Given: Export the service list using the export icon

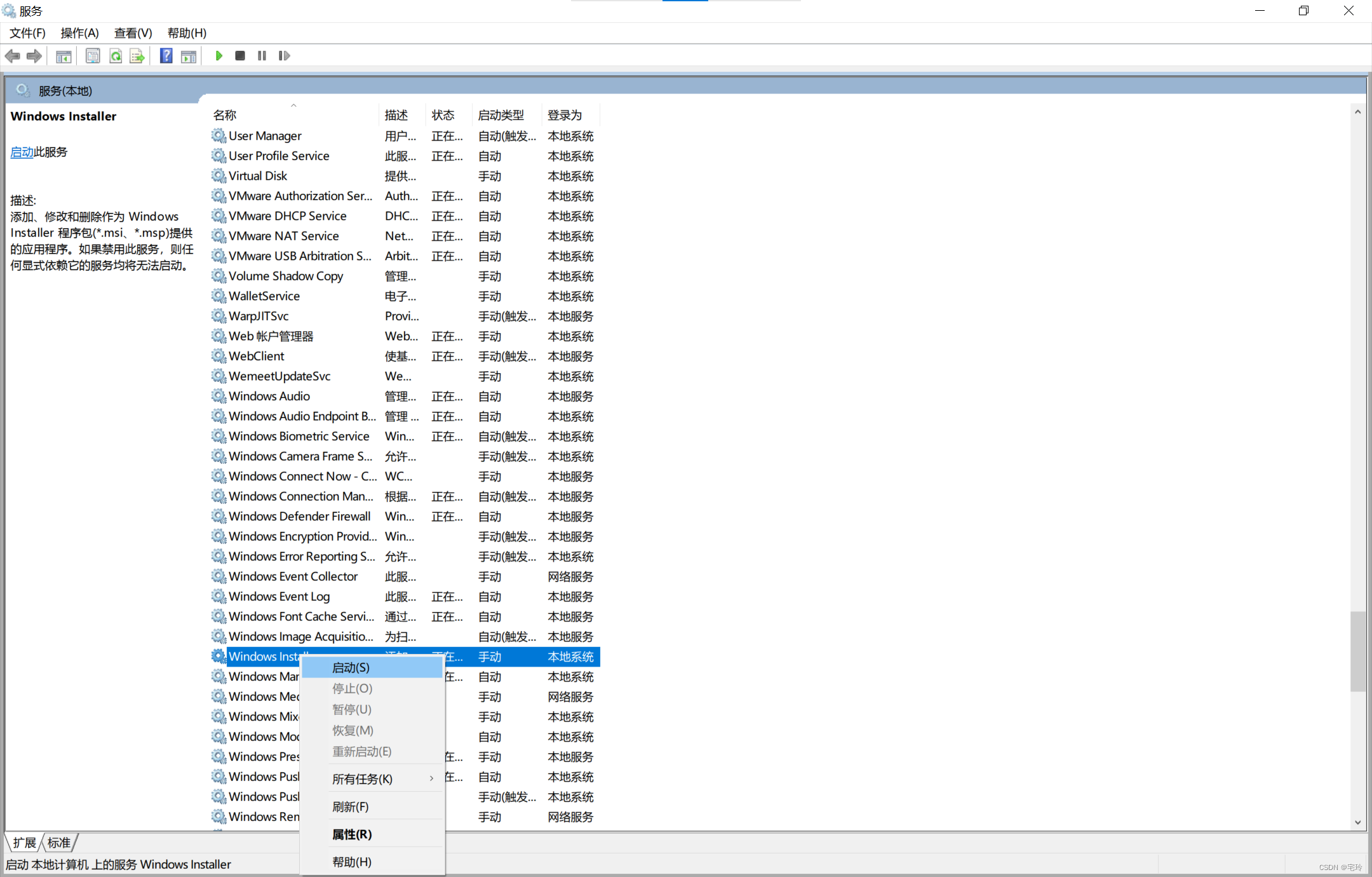Looking at the screenshot, I should click(x=137, y=56).
